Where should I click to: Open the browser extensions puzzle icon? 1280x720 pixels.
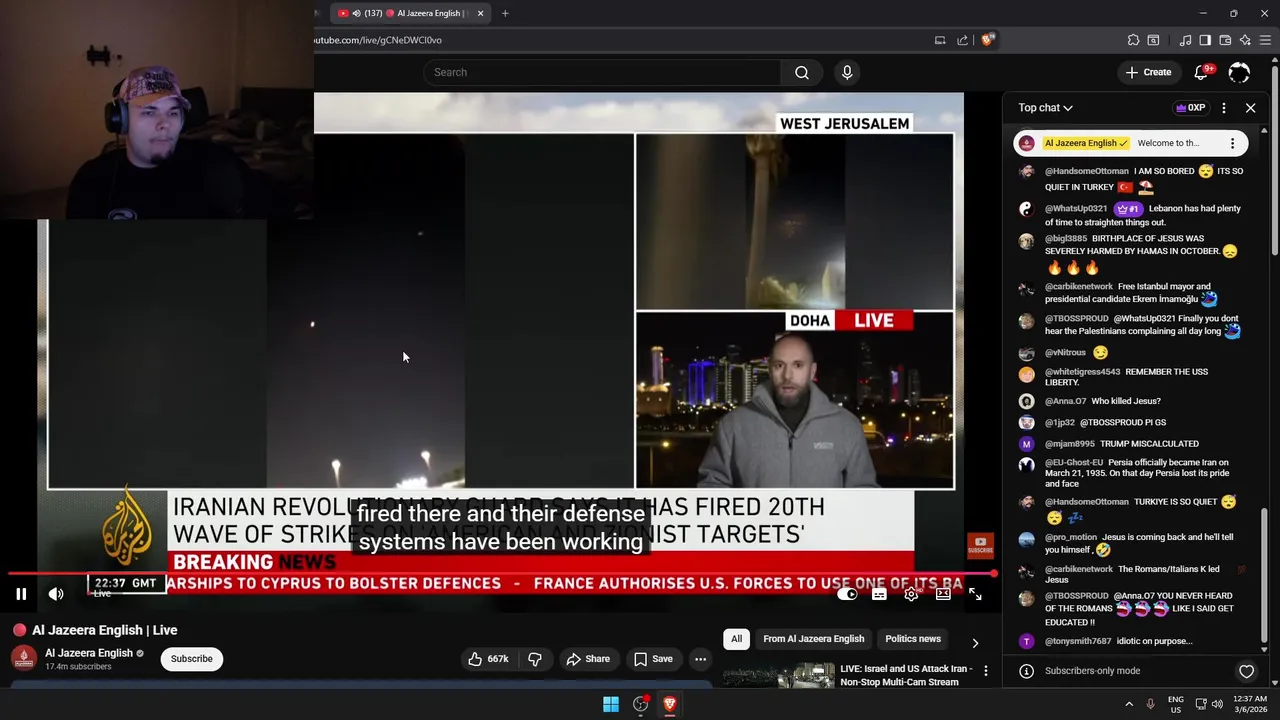tap(1133, 40)
